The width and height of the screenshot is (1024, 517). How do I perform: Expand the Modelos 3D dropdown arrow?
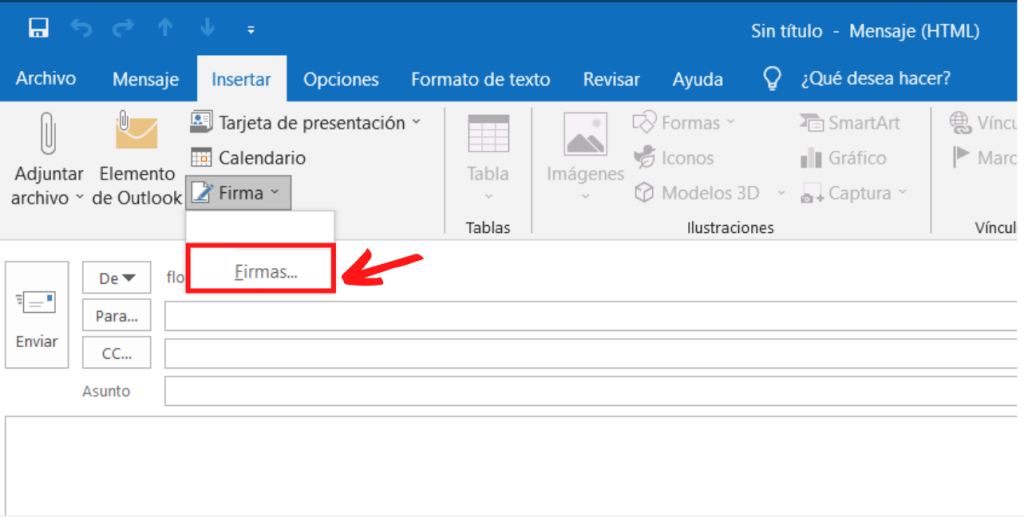[781, 193]
